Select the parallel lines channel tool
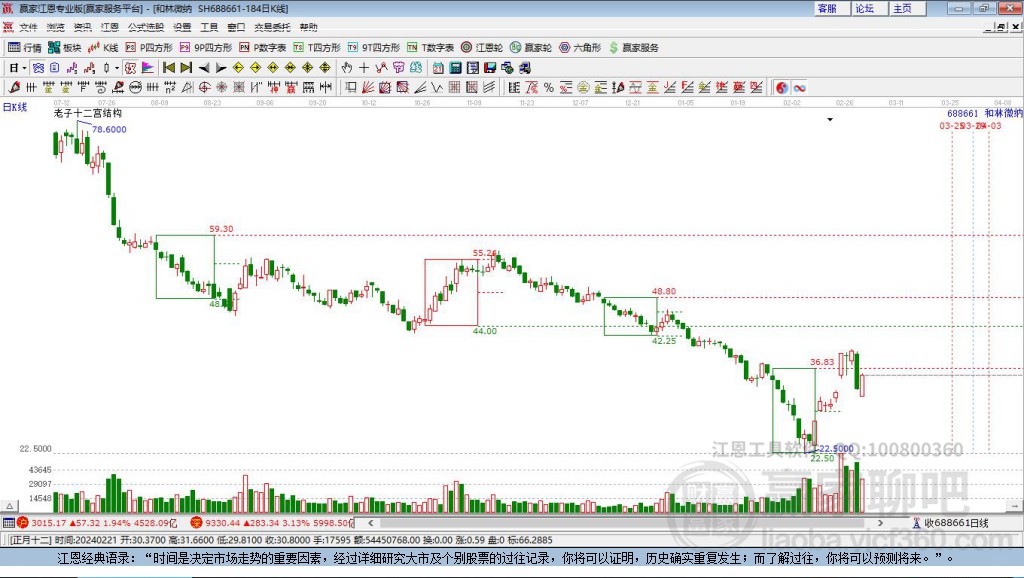This screenshot has width=1024, height=578. (x=488, y=88)
